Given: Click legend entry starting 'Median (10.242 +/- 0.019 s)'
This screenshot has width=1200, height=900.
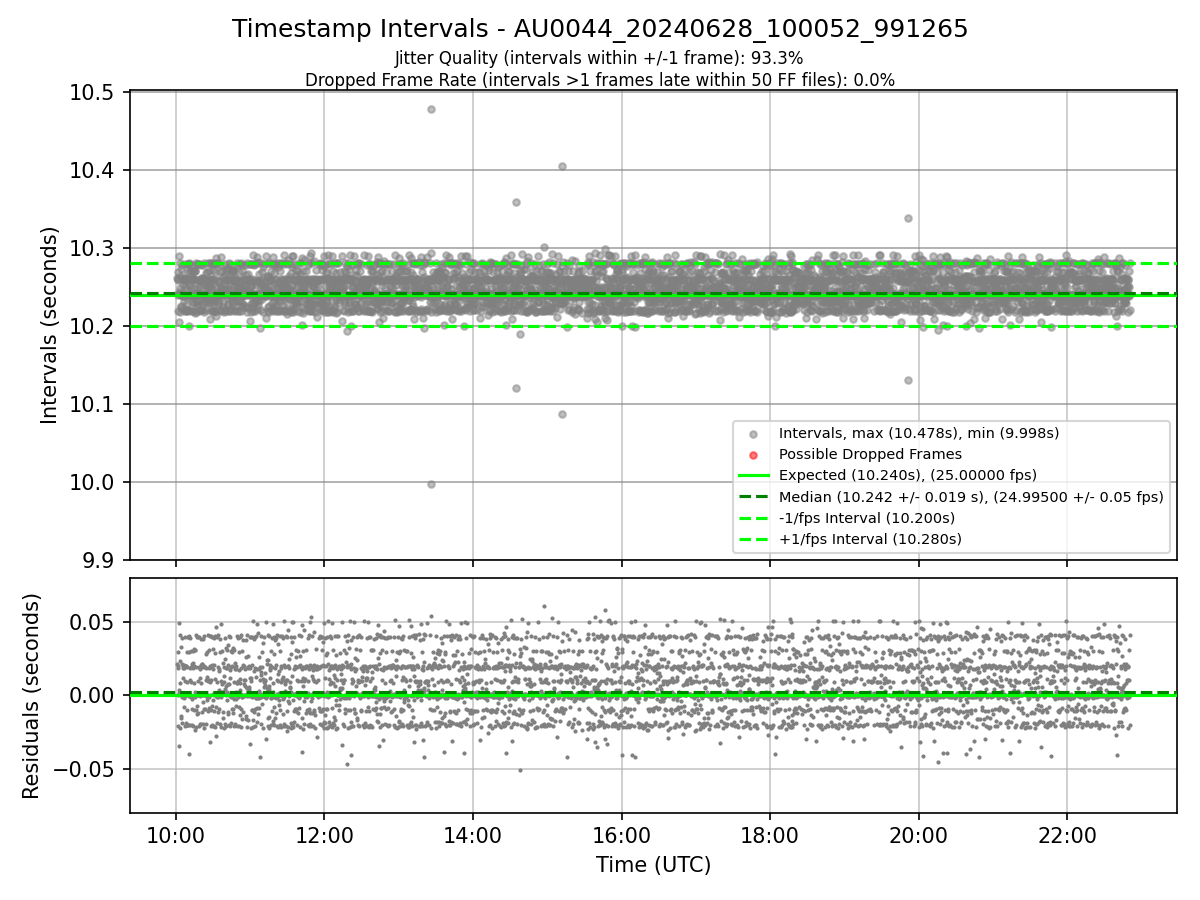Looking at the screenshot, I should point(971,497).
